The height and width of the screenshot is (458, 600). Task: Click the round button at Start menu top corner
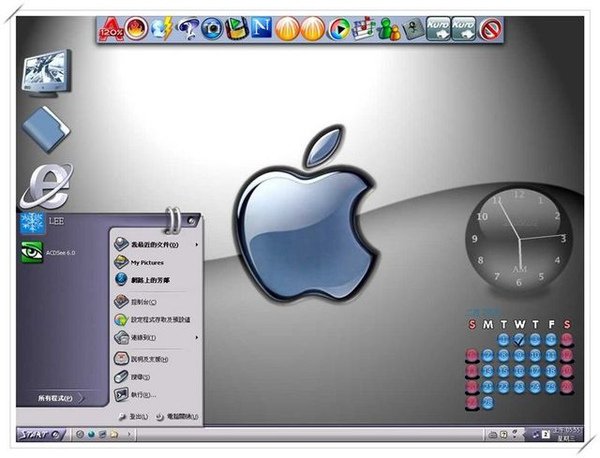(191, 221)
